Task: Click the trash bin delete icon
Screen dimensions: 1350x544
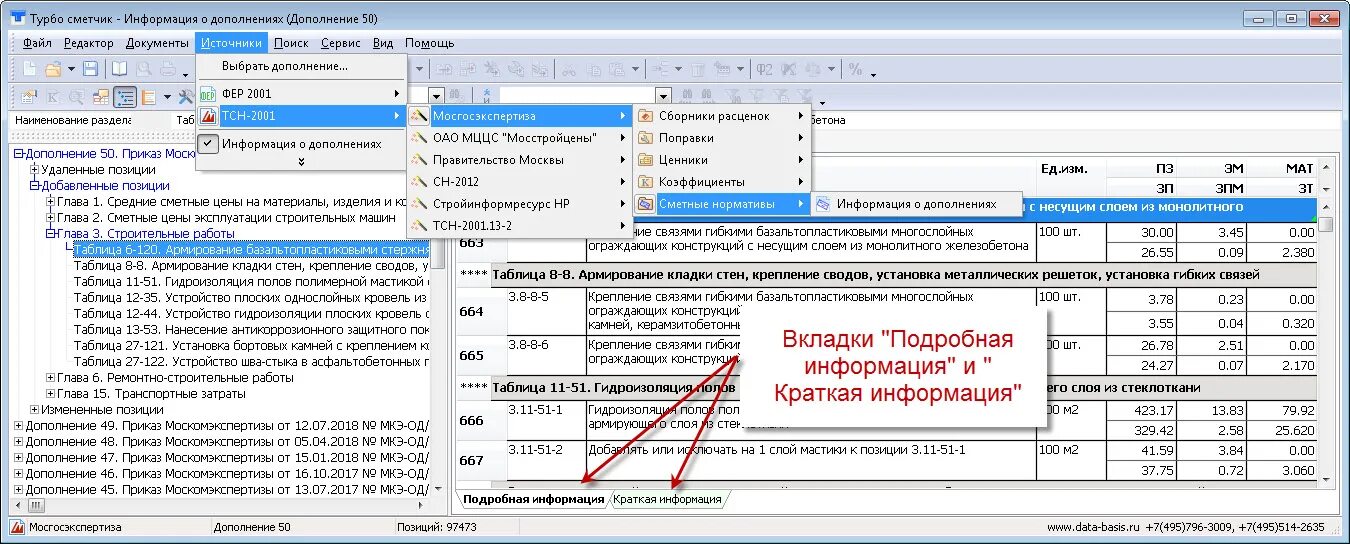Action: pyautogui.click(x=698, y=69)
